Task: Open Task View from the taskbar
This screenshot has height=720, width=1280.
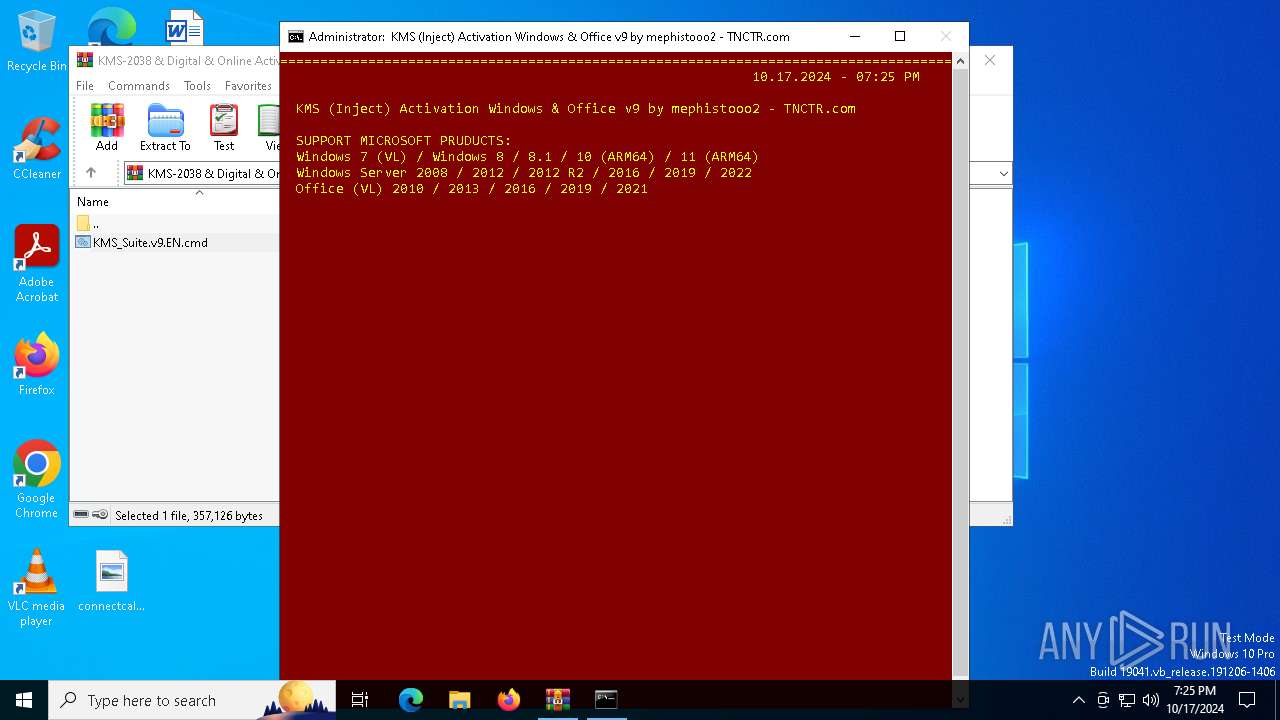Action: pos(360,700)
